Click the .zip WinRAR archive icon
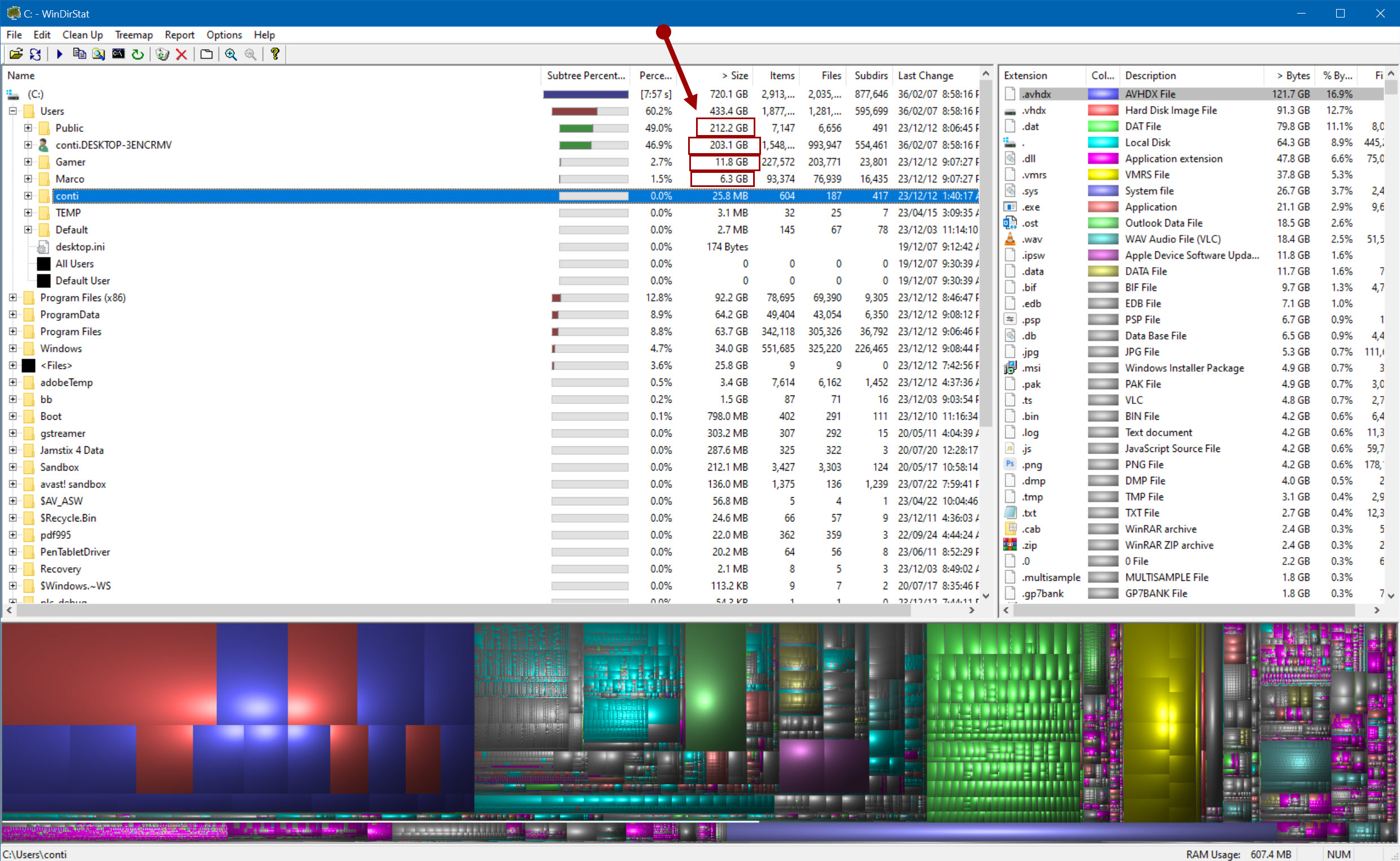This screenshot has width=1400, height=861. click(x=1010, y=545)
